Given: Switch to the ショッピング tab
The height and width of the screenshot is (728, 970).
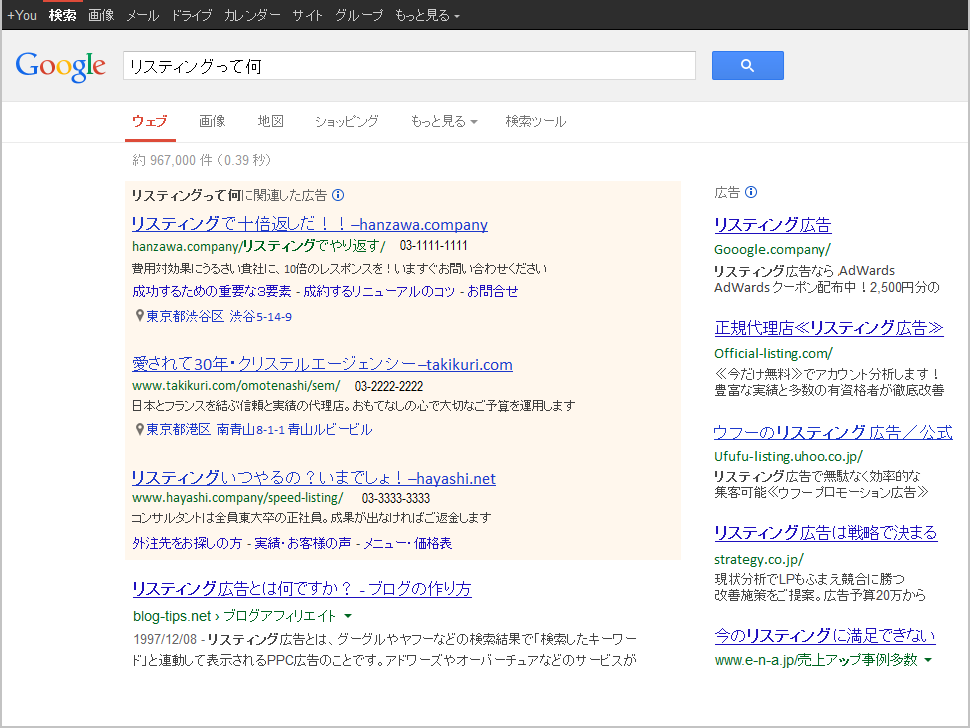Looking at the screenshot, I should 346,121.
